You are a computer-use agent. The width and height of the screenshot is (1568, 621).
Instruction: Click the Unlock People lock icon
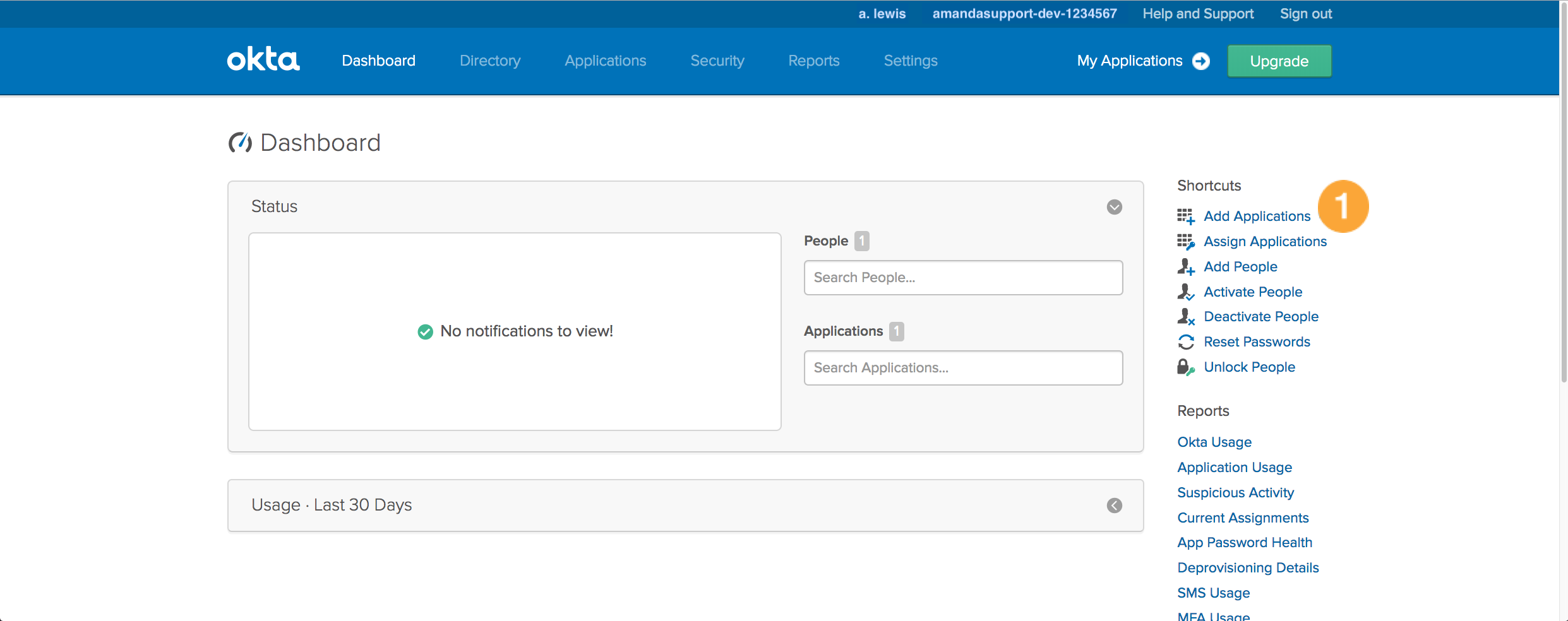pyautogui.click(x=1185, y=367)
